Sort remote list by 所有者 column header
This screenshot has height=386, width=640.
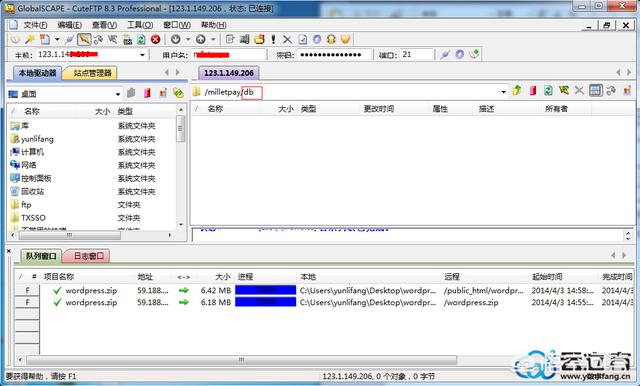pyautogui.click(x=556, y=109)
